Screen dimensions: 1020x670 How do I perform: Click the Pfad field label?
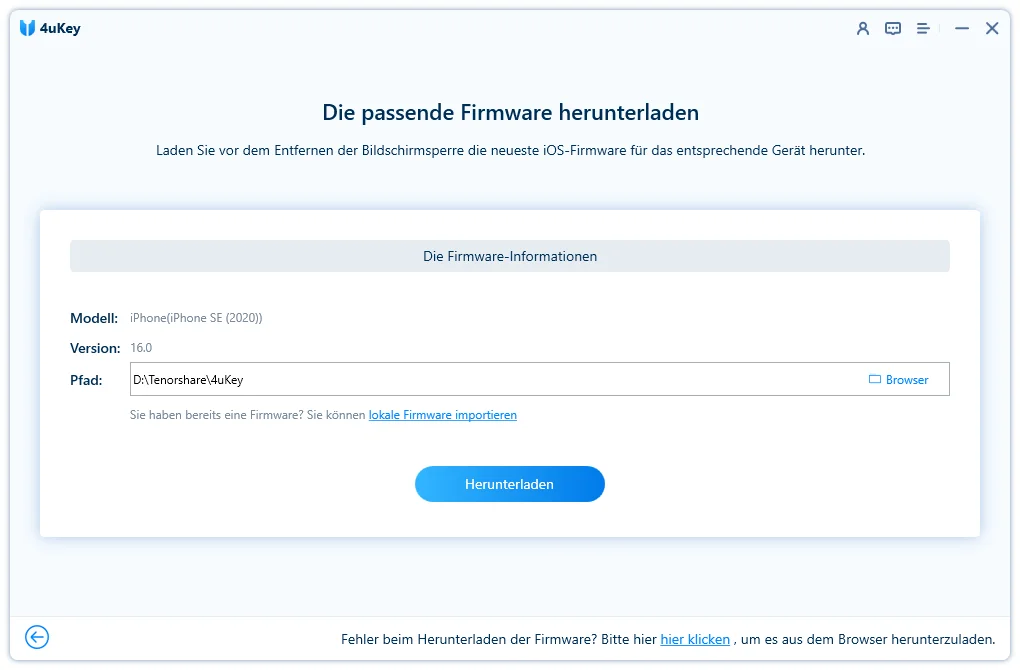click(x=86, y=380)
